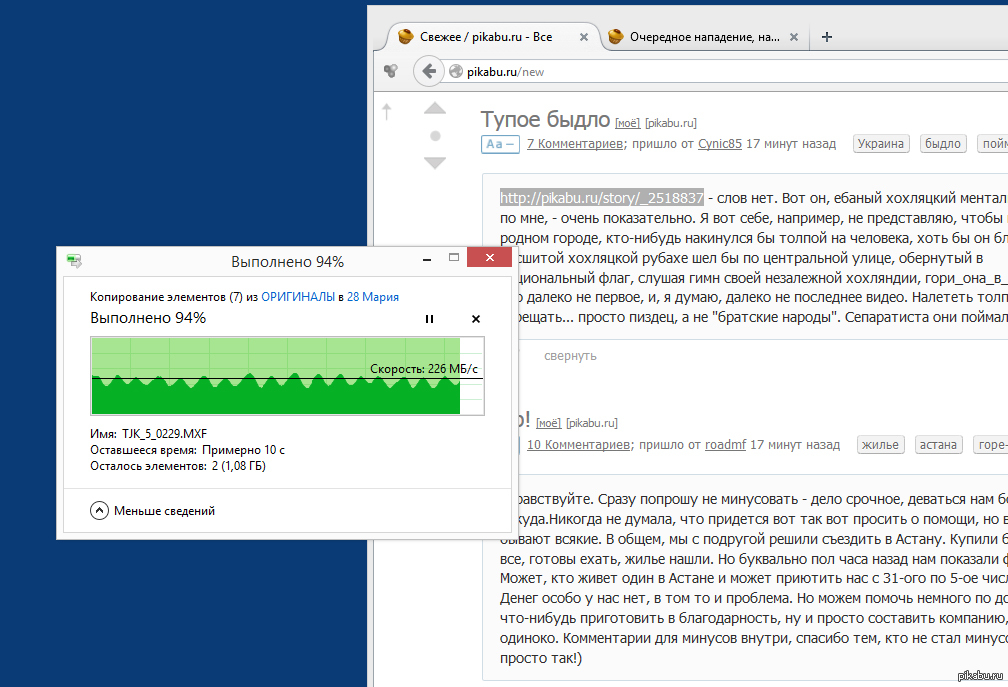Toggle the "Aa –" font size button
Screen dimensions: 1008x687
click(500, 144)
